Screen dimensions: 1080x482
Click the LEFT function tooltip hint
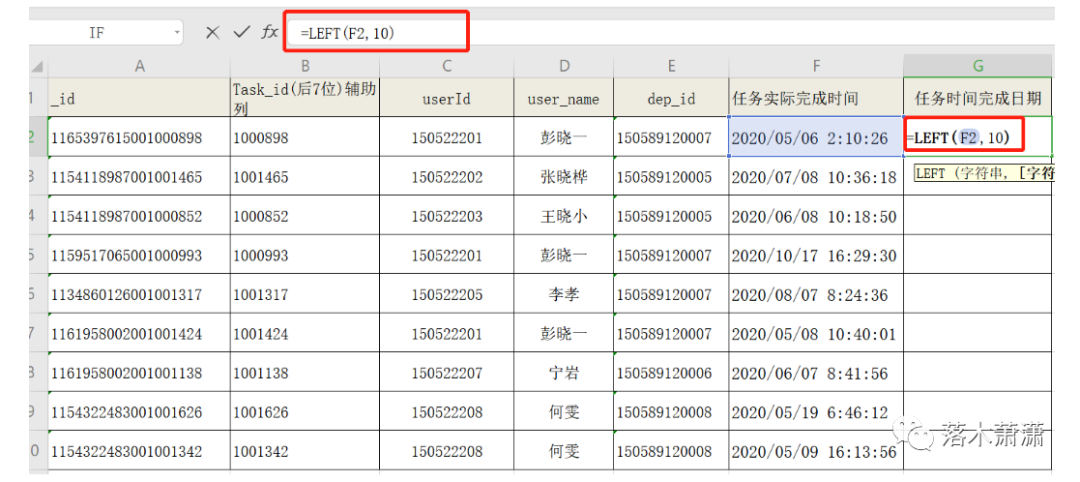(x=984, y=174)
